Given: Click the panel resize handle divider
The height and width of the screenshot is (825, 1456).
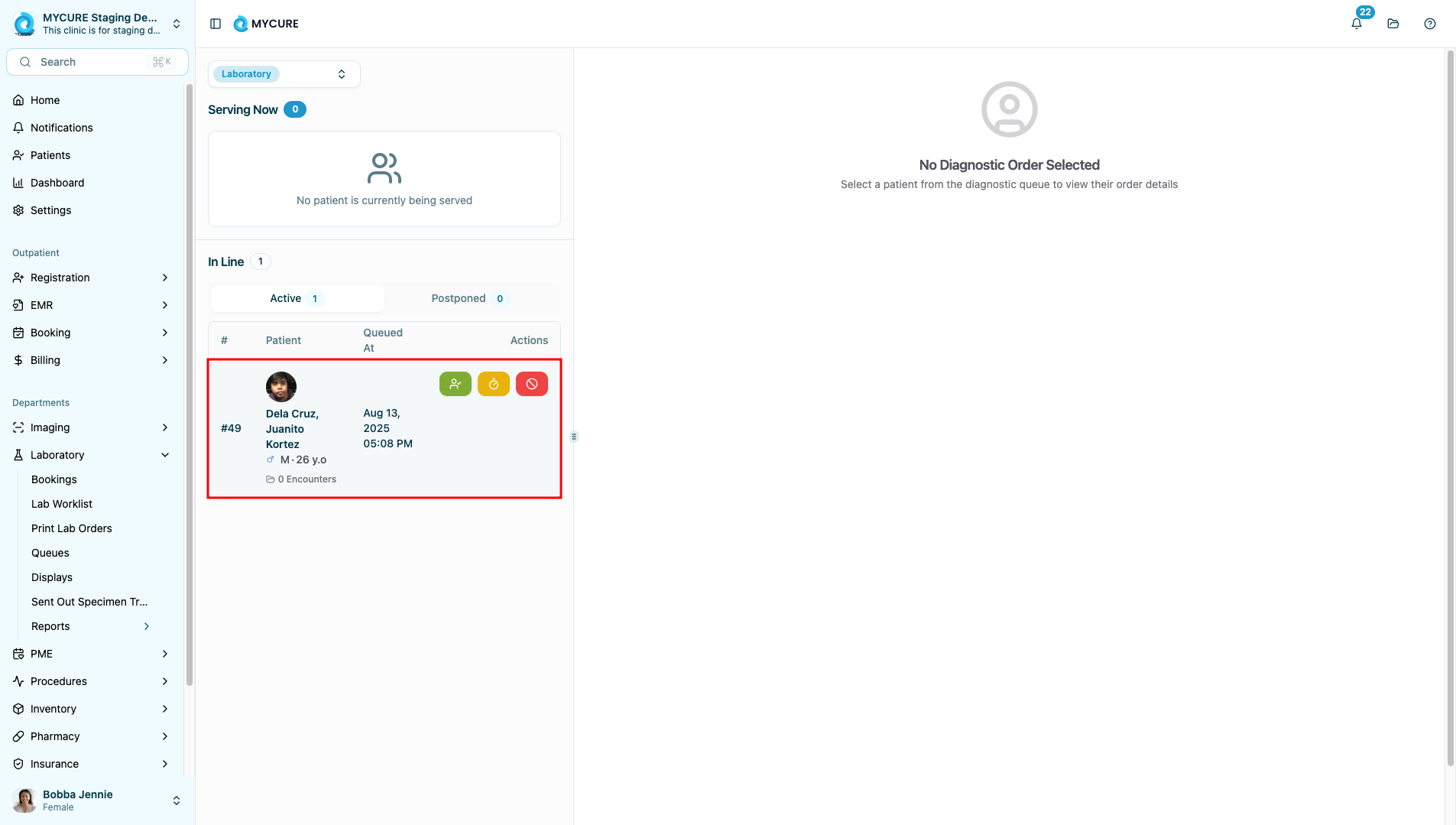Looking at the screenshot, I should point(574,437).
